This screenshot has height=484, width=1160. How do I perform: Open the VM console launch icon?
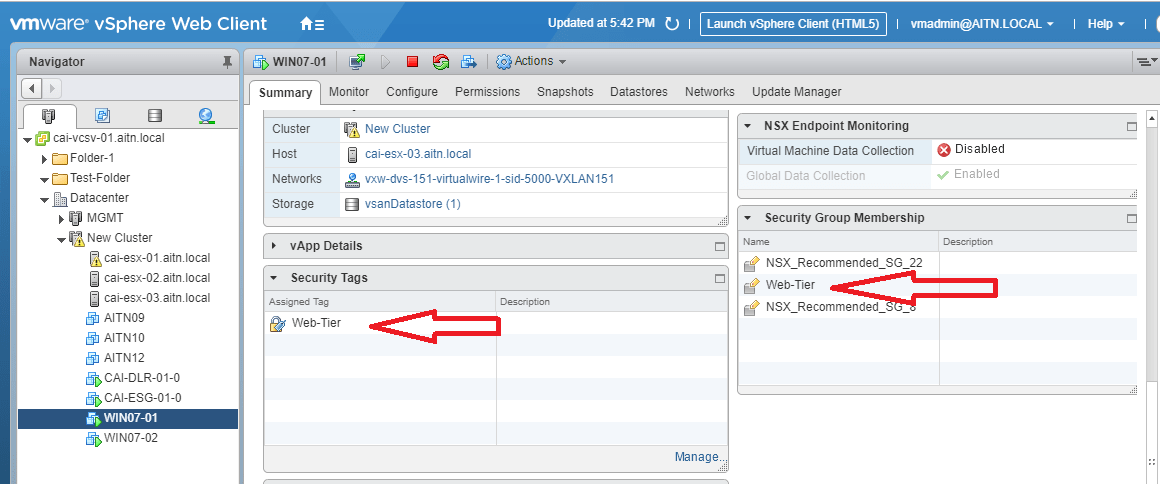click(357, 62)
